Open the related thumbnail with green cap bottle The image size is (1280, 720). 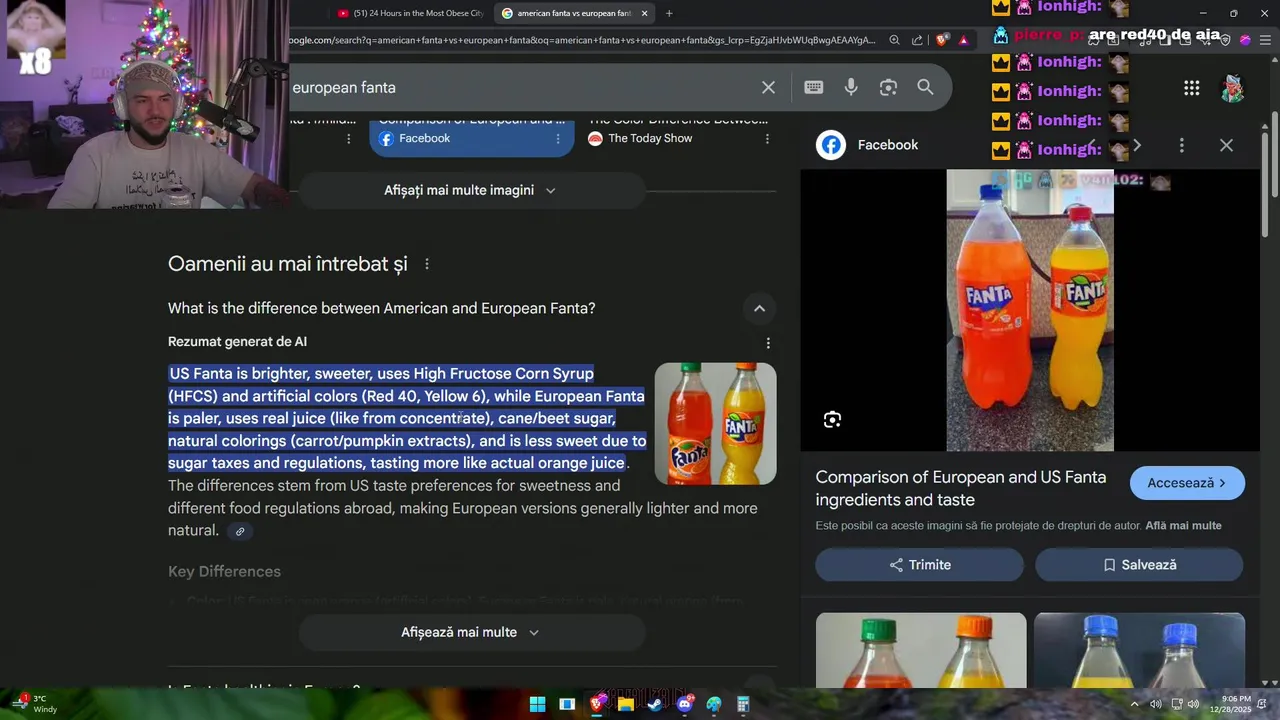click(x=921, y=650)
